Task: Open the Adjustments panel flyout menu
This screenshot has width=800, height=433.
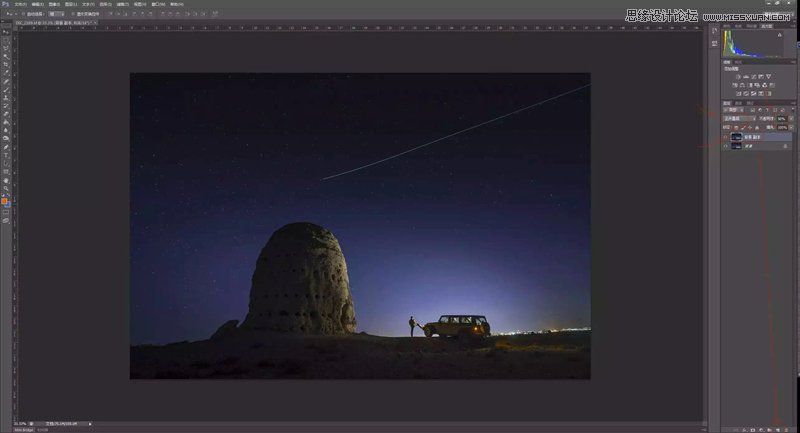Action: click(793, 62)
